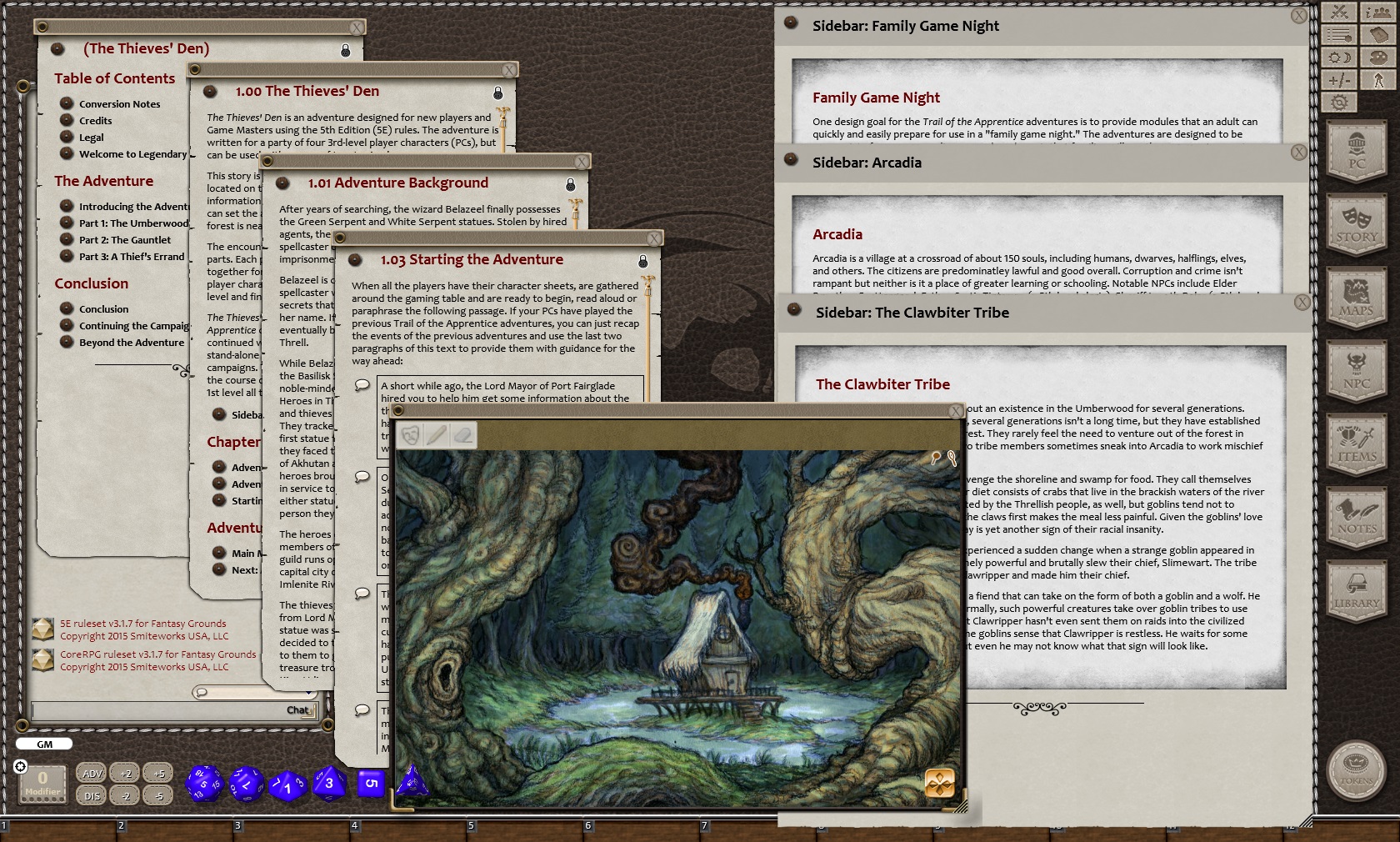Open the Tokens bag at the bottom right
This screenshot has width=1400, height=842.
(1355, 771)
